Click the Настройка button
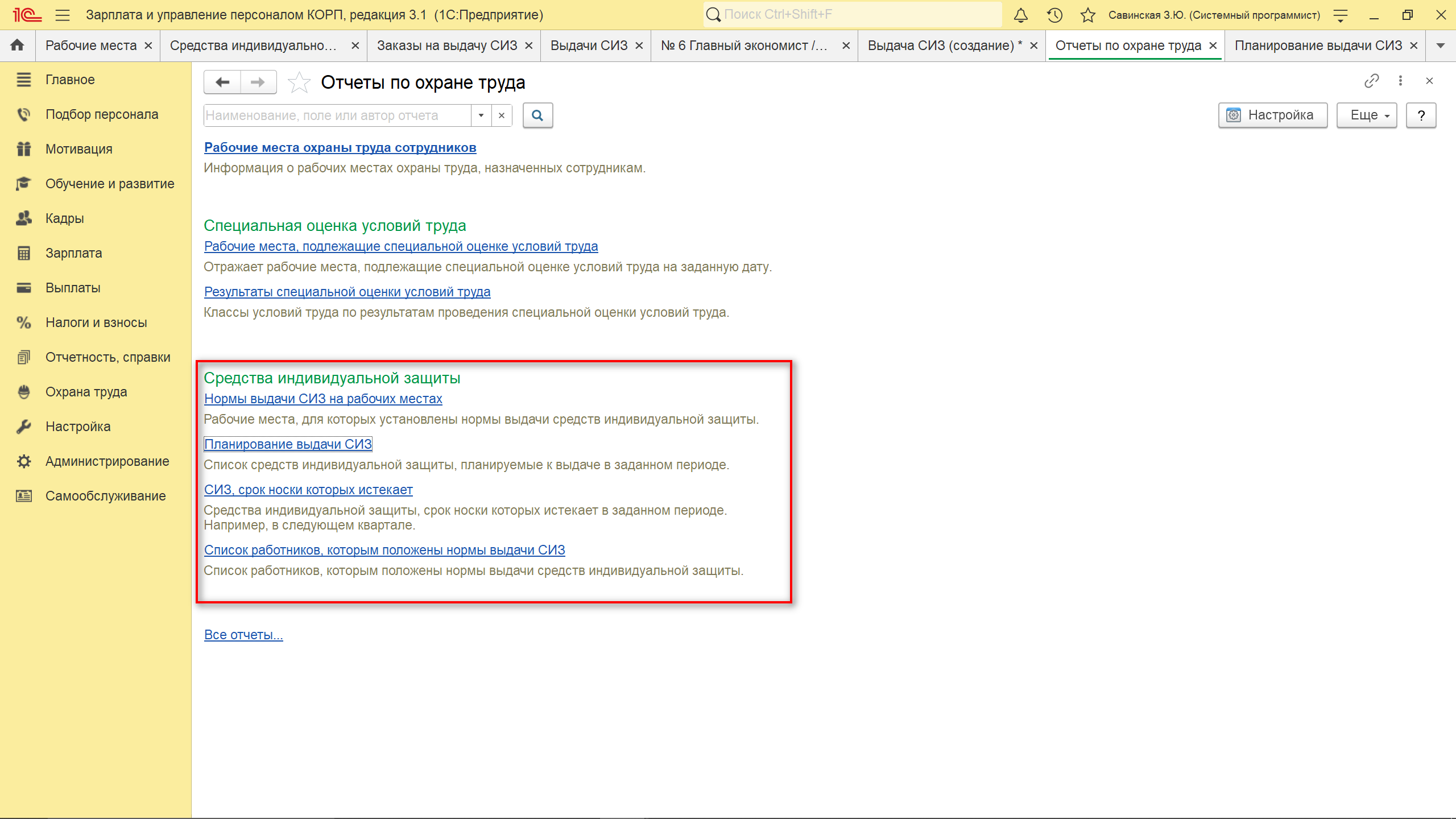 point(1272,115)
